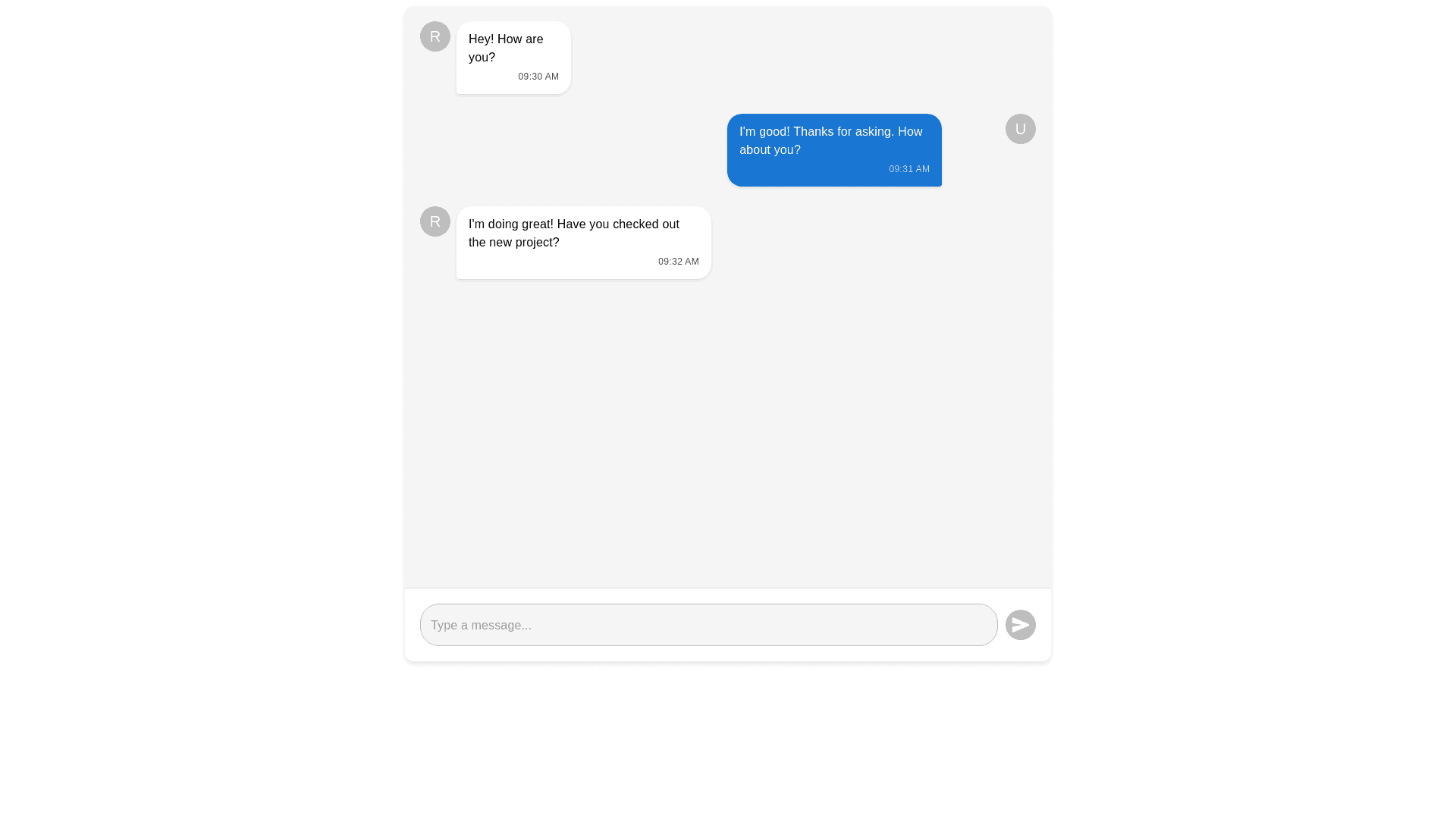The height and width of the screenshot is (819, 1456).
Task: Click "Have you checked out" text
Action: (x=618, y=224)
